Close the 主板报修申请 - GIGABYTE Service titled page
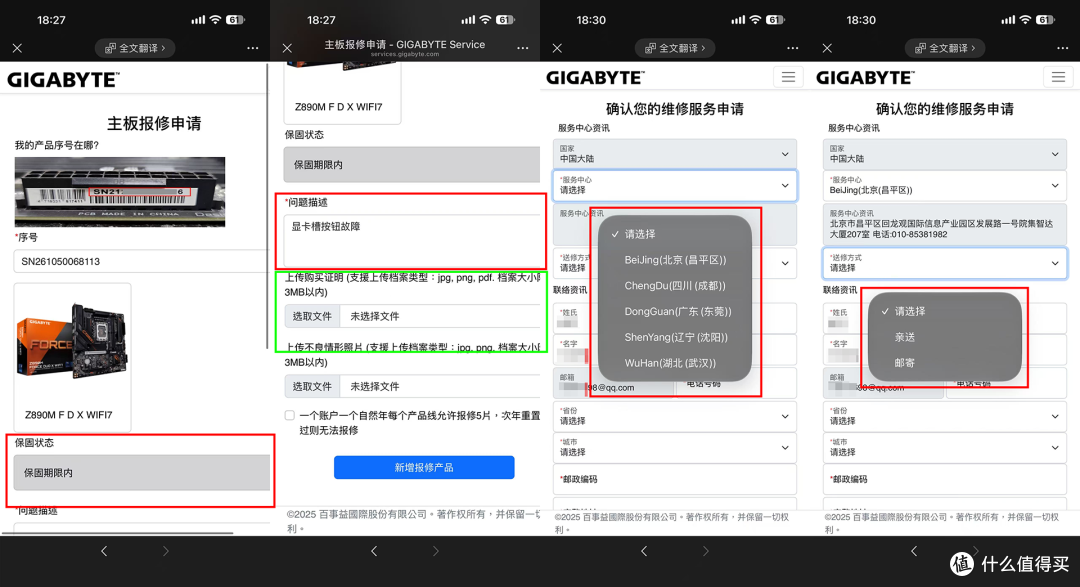Screen dimensions: 1080x587 tap(287, 48)
